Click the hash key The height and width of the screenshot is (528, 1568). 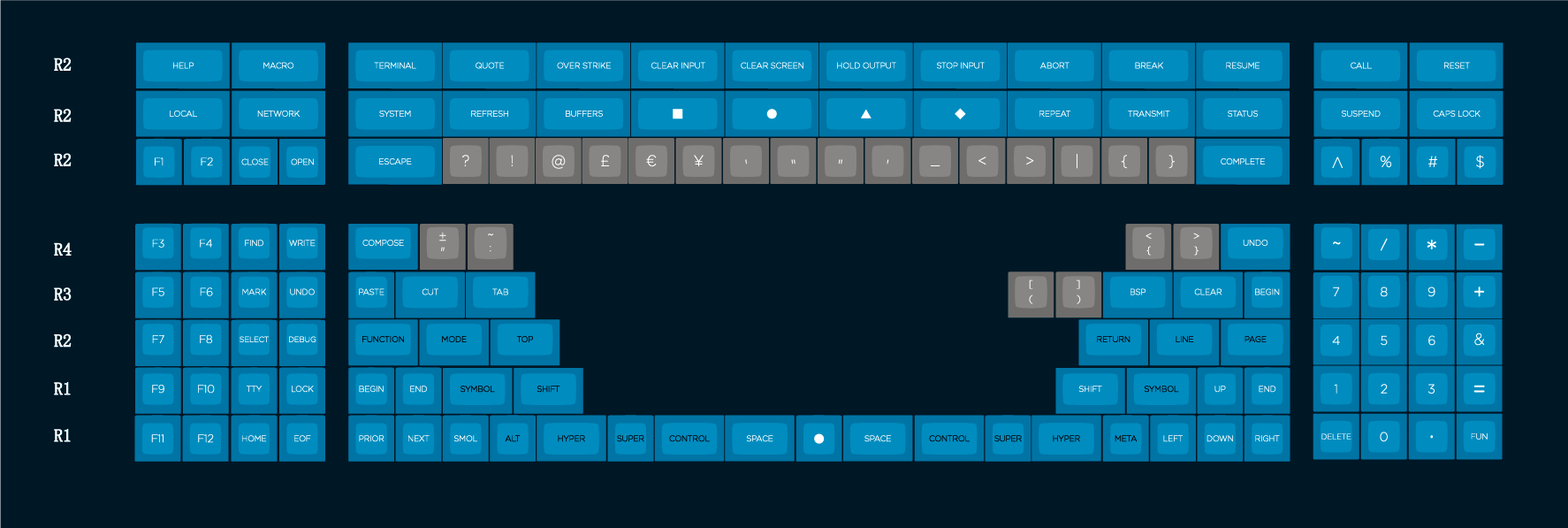[x=1433, y=162]
